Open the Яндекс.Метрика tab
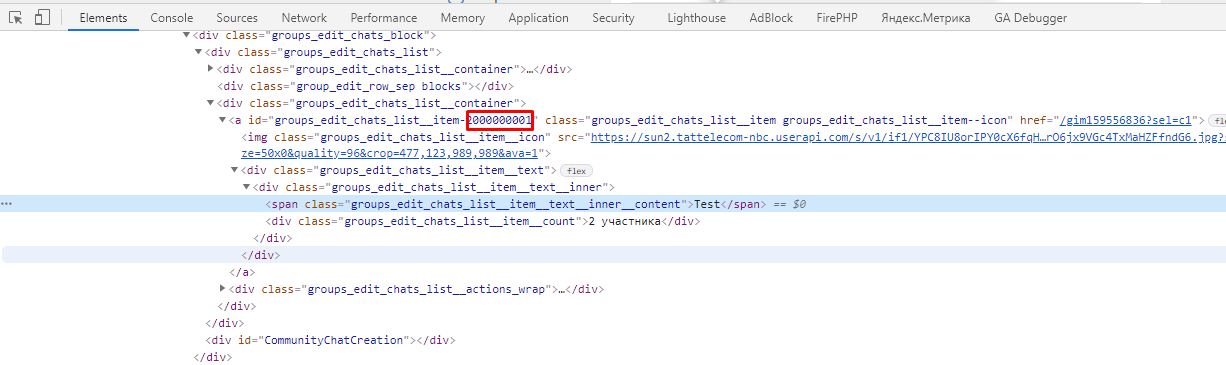 (926, 18)
